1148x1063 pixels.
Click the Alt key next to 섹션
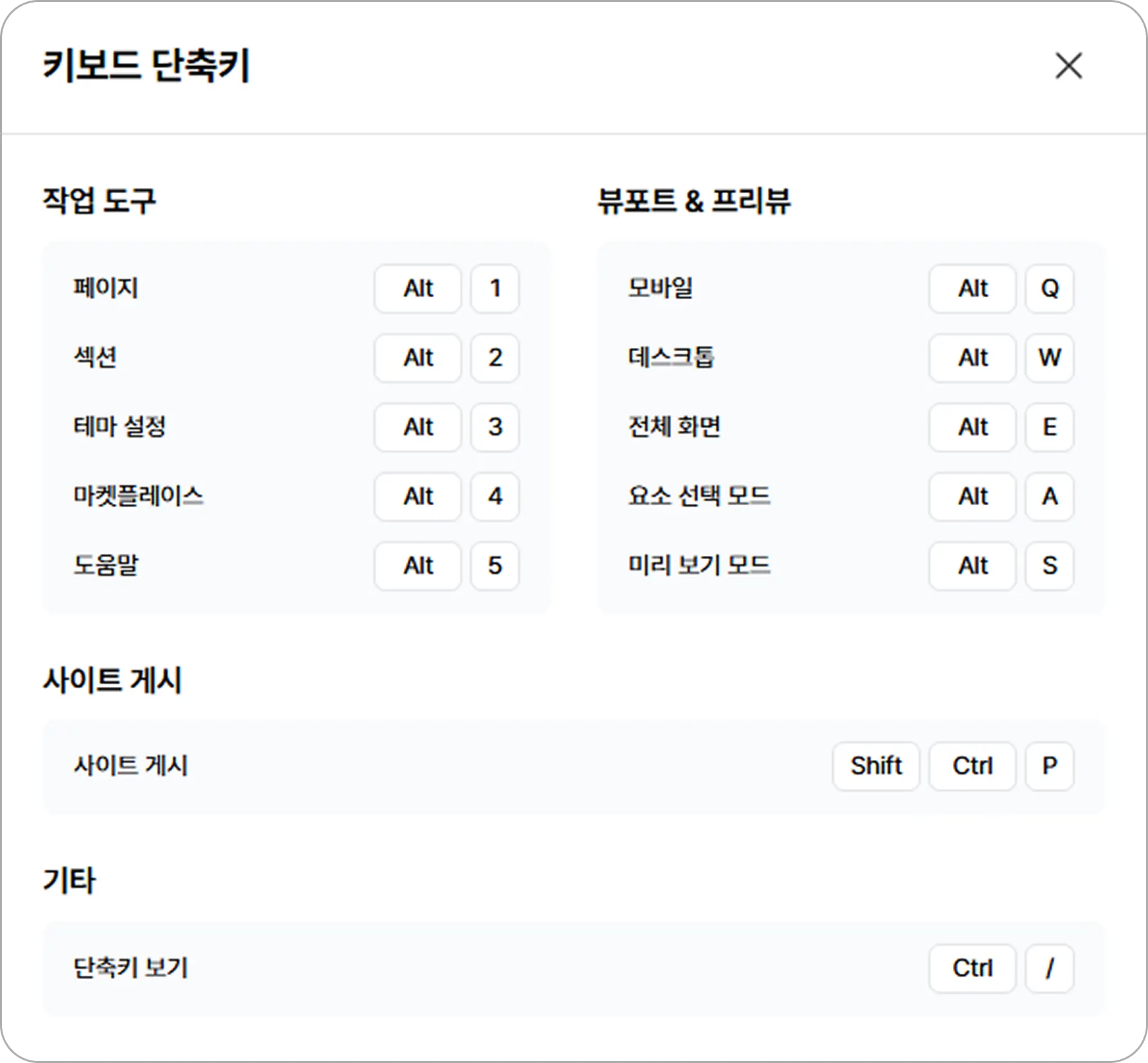point(418,358)
